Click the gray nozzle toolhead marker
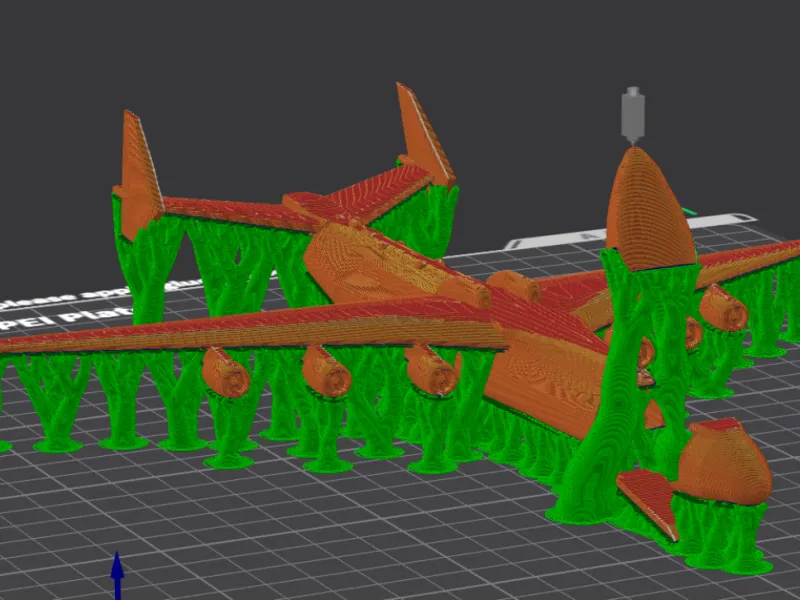The width and height of the screenshot is (800, 600). click(x=633, y=116)
